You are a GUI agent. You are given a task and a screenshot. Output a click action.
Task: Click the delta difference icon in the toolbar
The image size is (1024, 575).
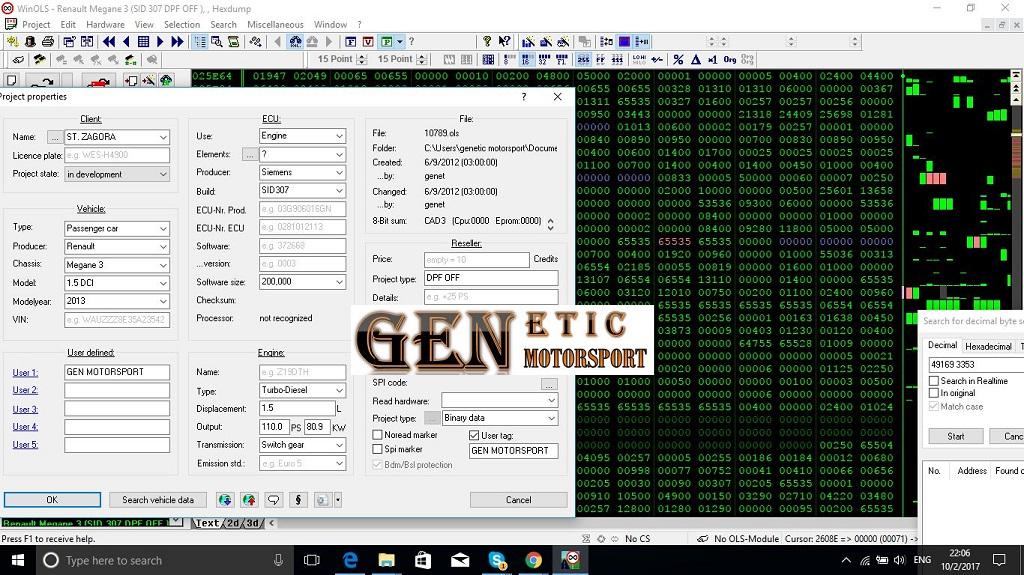click(x=696, y=60)
